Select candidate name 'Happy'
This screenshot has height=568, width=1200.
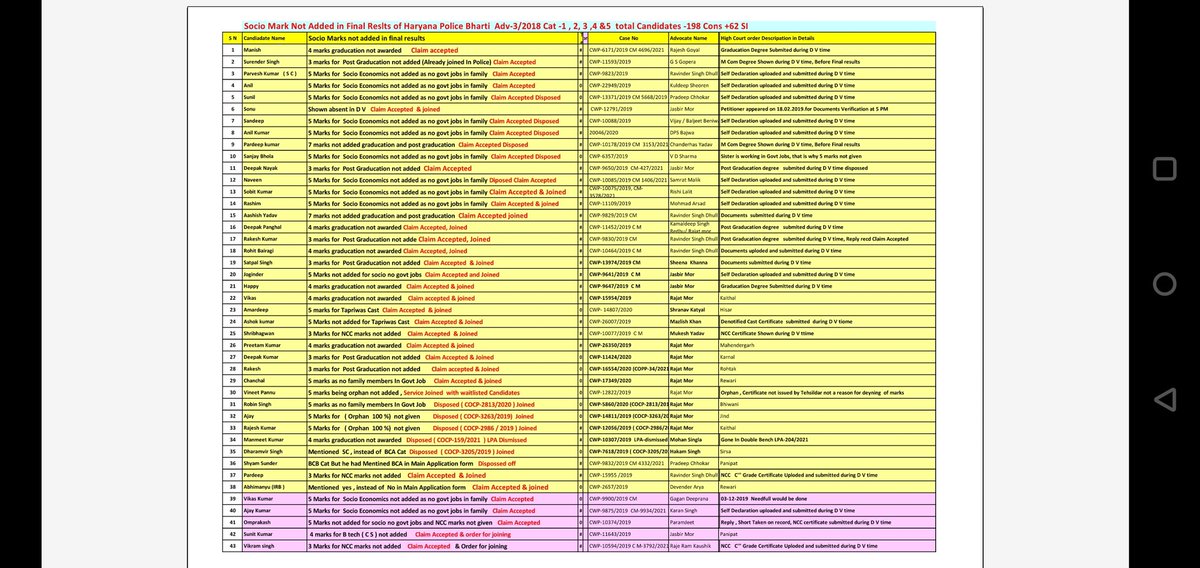253,286
